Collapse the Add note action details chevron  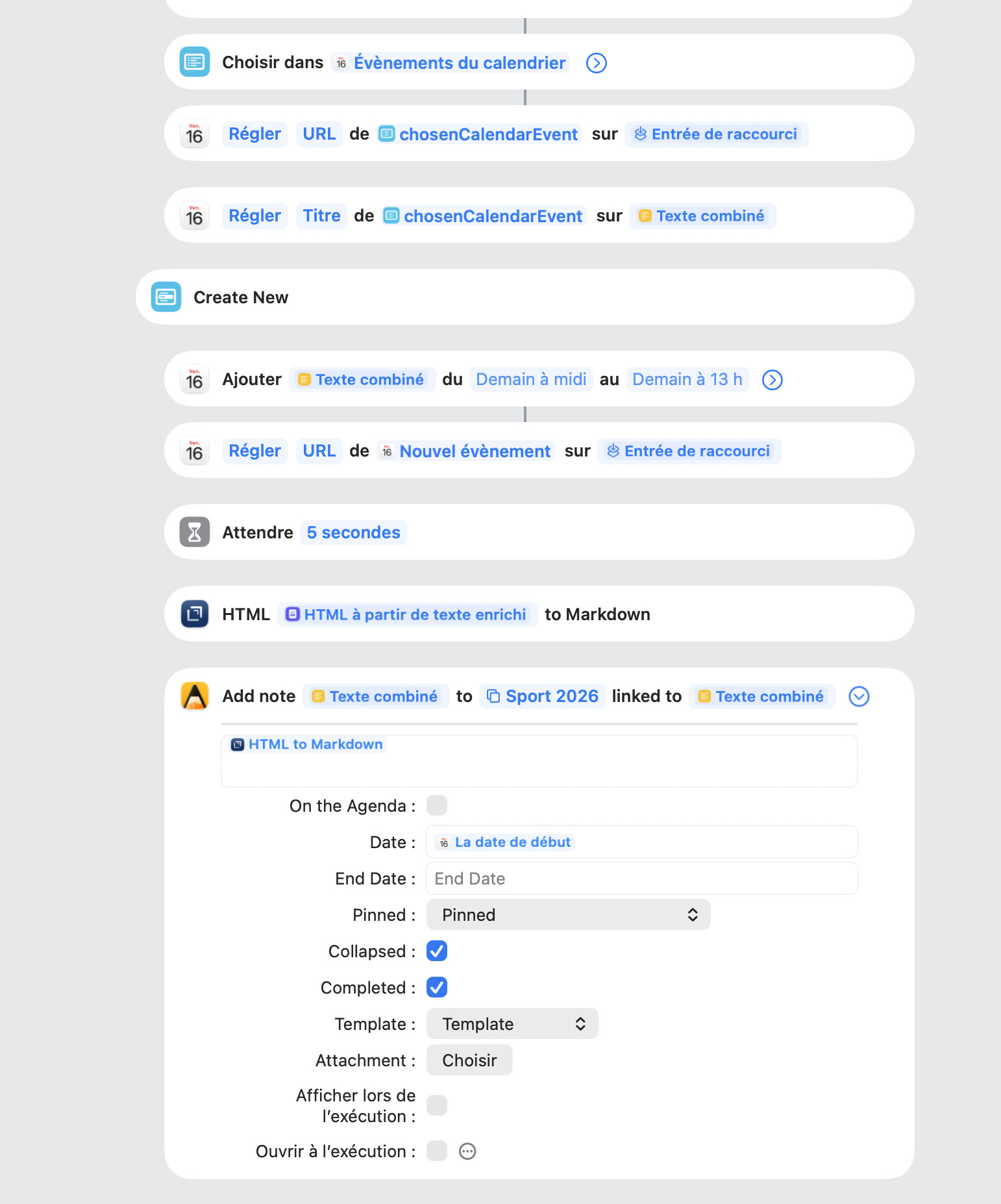(x=859, y=697)
